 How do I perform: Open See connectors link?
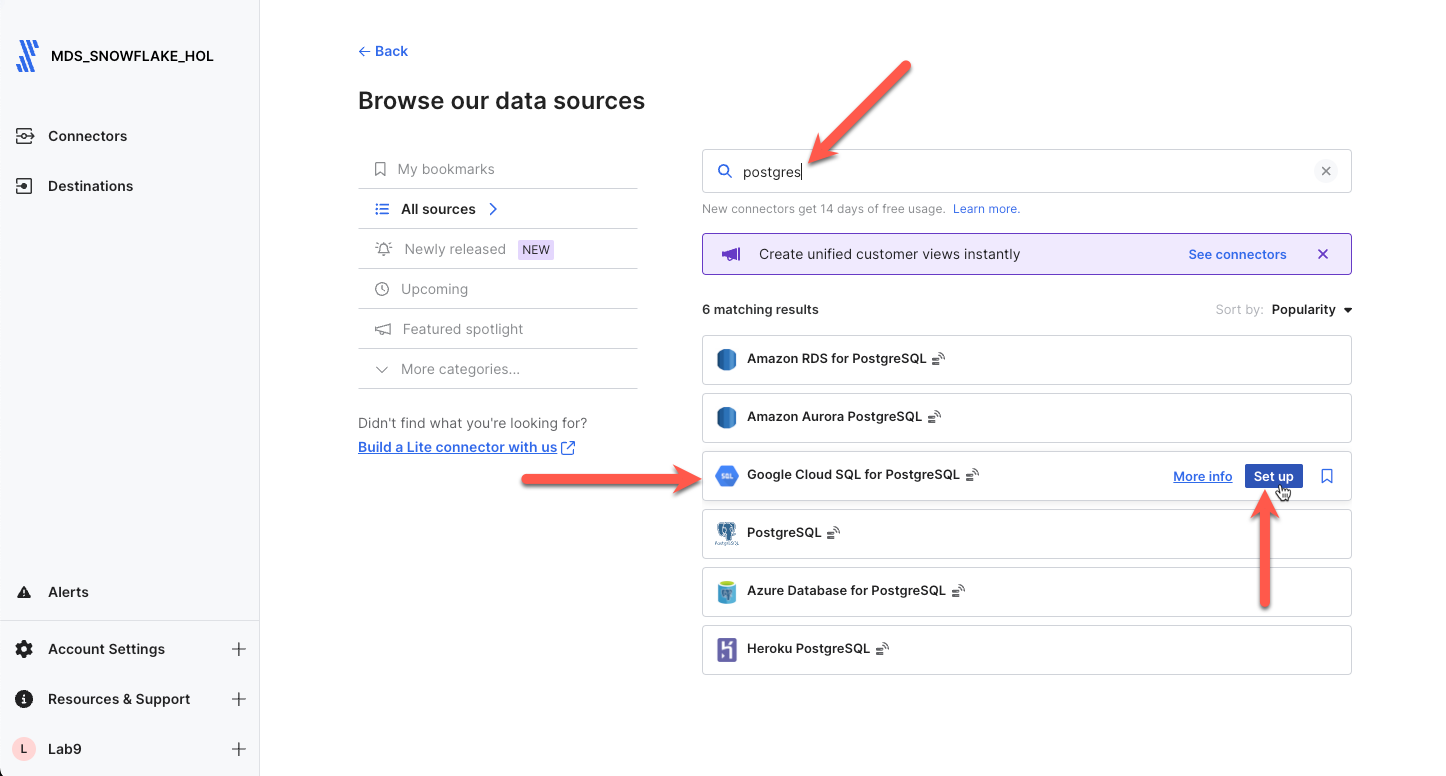(x=1237, y=254)
